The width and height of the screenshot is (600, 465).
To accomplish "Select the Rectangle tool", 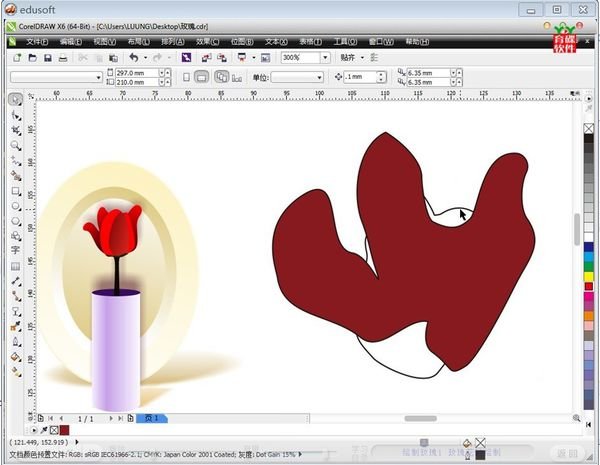I will pos(16,190).
